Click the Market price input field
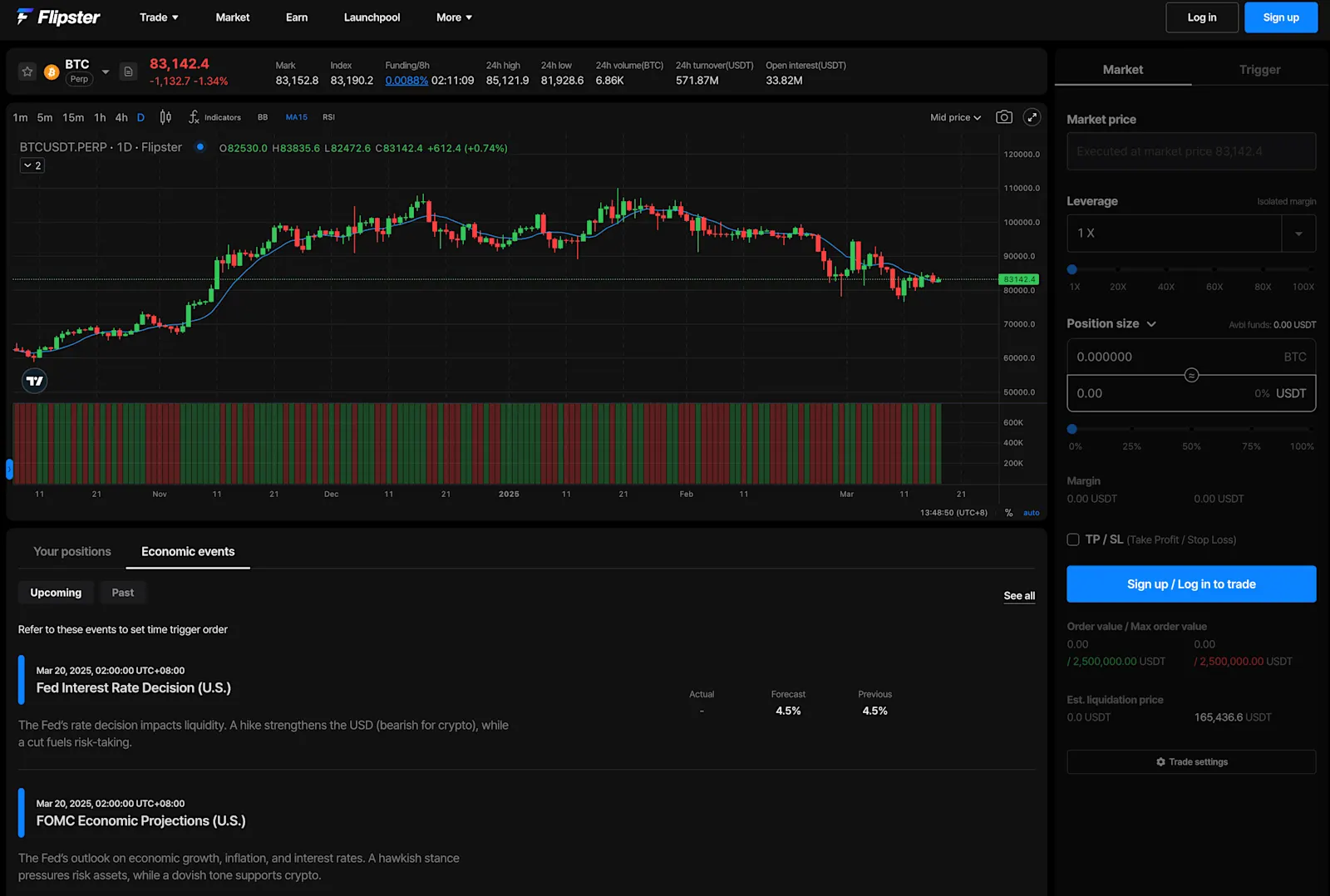The height and width of the screenshot is (896, 1330). tap(1191, 151)
